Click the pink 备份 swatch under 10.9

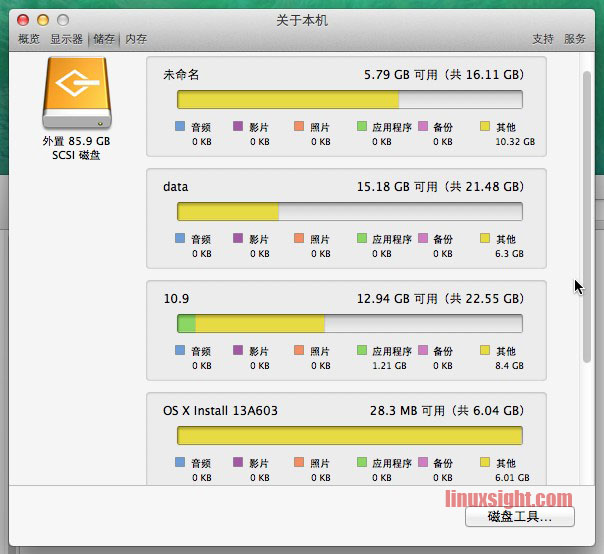(x=423, y=350)
